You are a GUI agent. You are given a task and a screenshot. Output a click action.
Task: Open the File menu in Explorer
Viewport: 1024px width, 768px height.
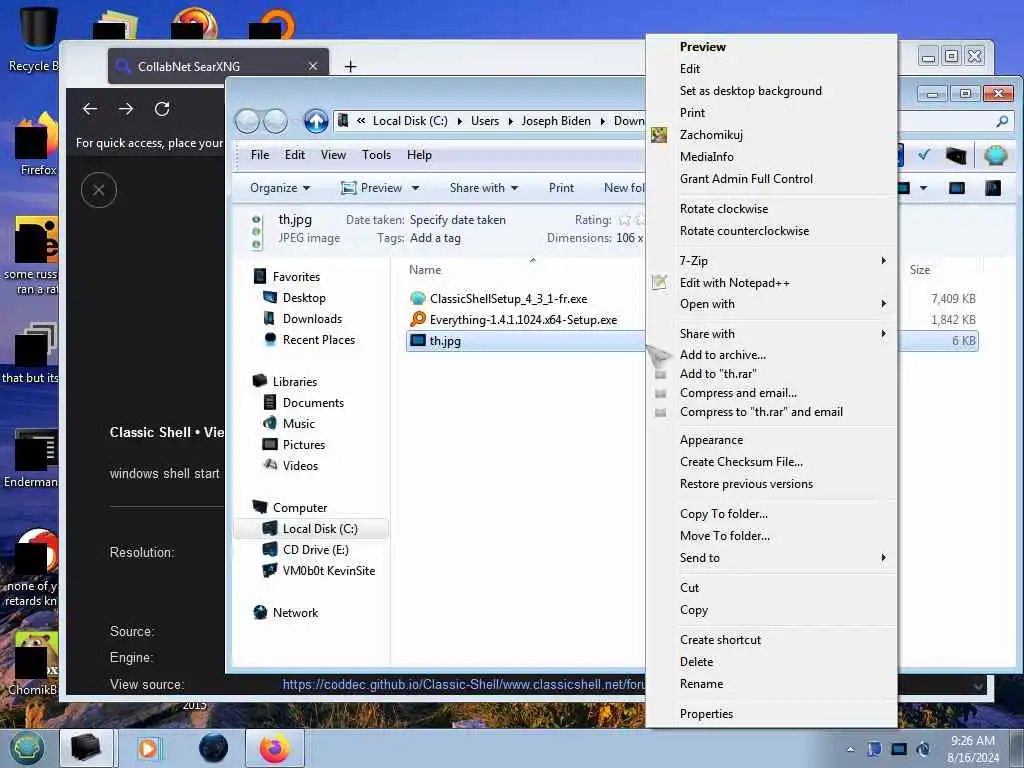(260, 155)
